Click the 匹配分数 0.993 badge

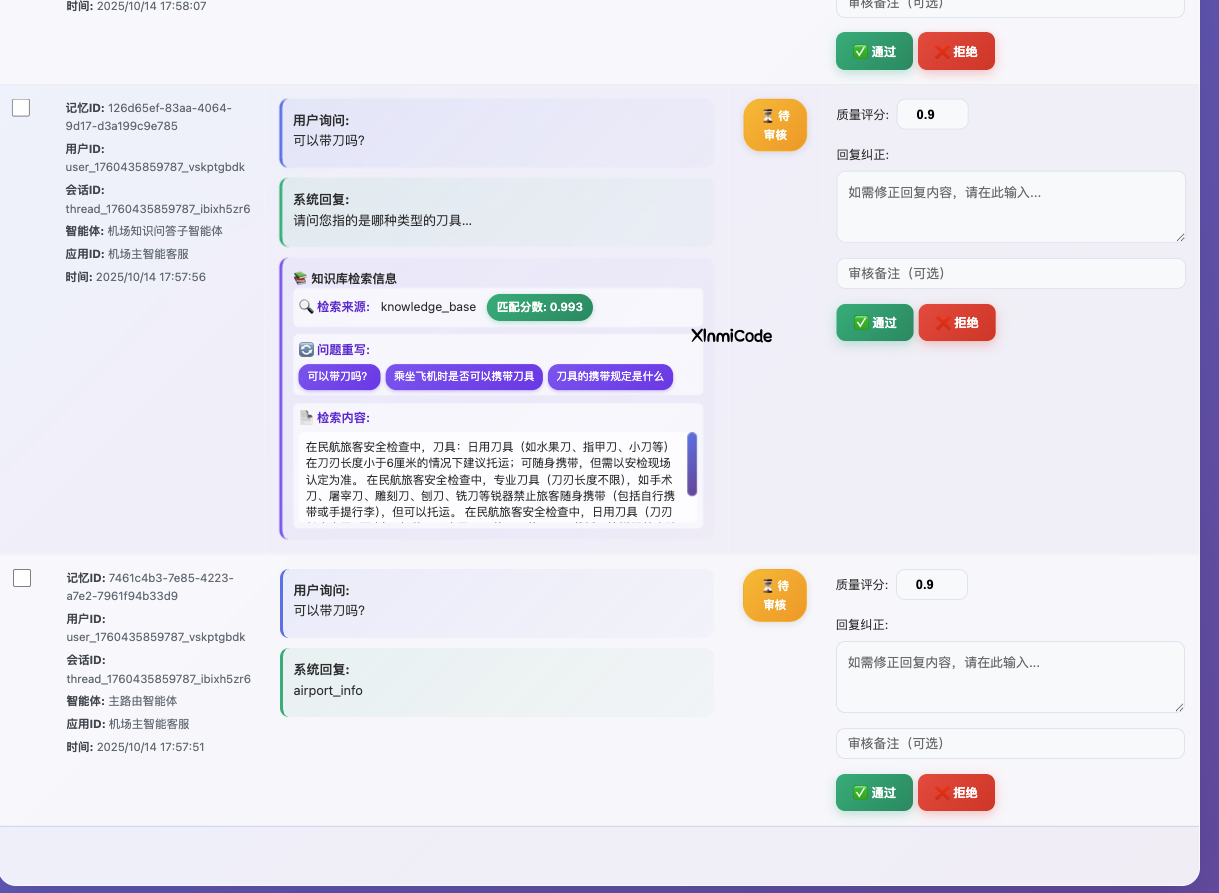pyautogui.click(x=539, y=308)
